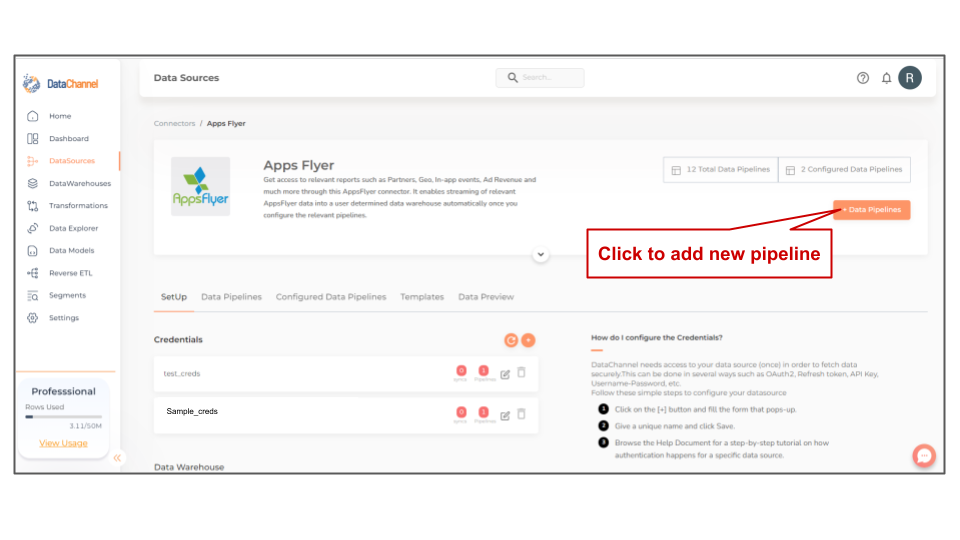Open Settings in the sidebar
Screen dimensions: 960x540
(x=63, y=318)
